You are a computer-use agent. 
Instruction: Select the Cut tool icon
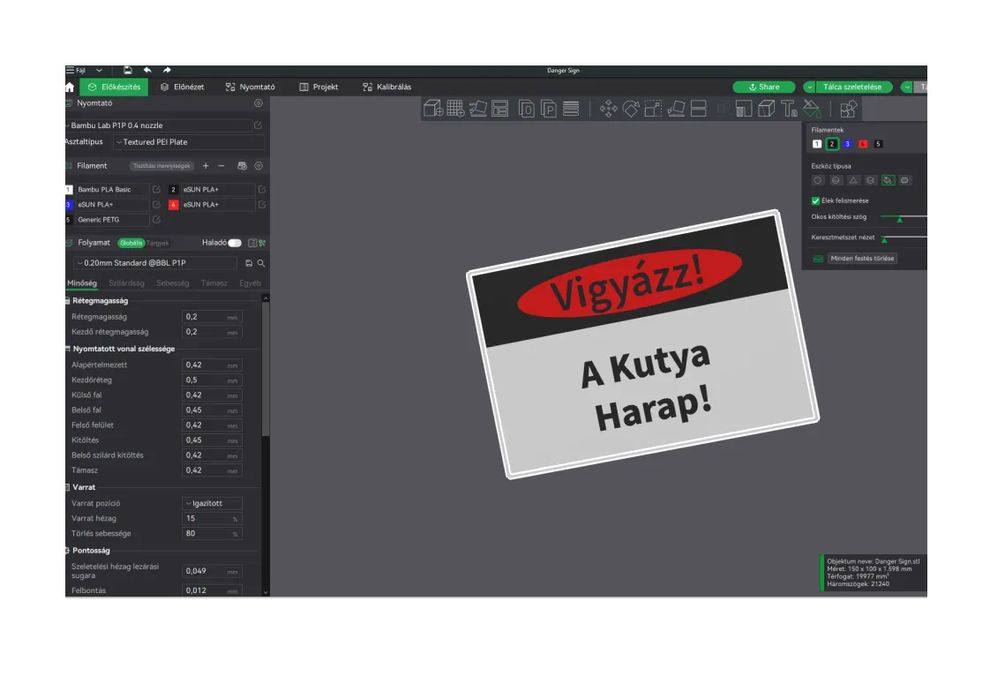pos(698,109)
